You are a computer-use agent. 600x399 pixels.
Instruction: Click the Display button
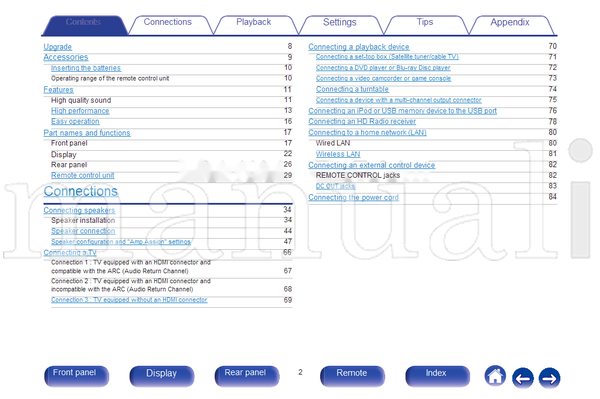[161, 375]
